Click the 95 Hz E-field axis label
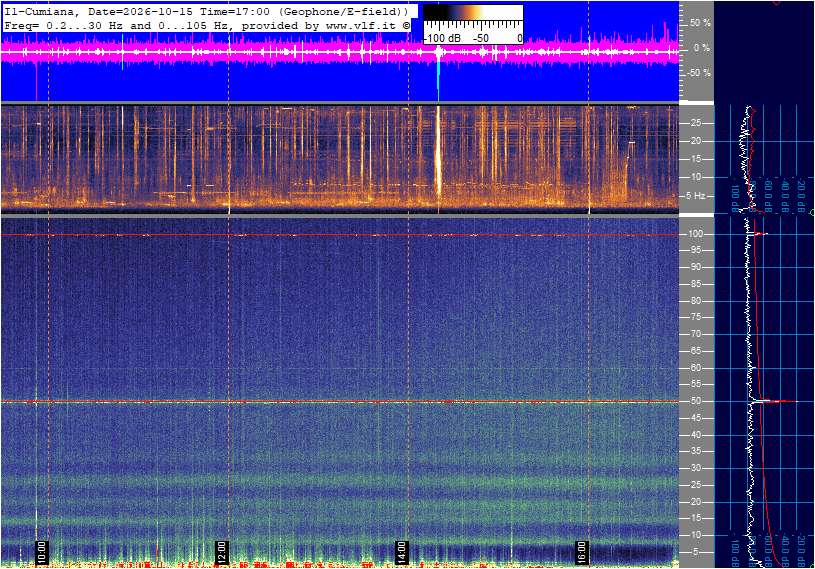Viewport: 815px width, 569px height. point(695,250)
